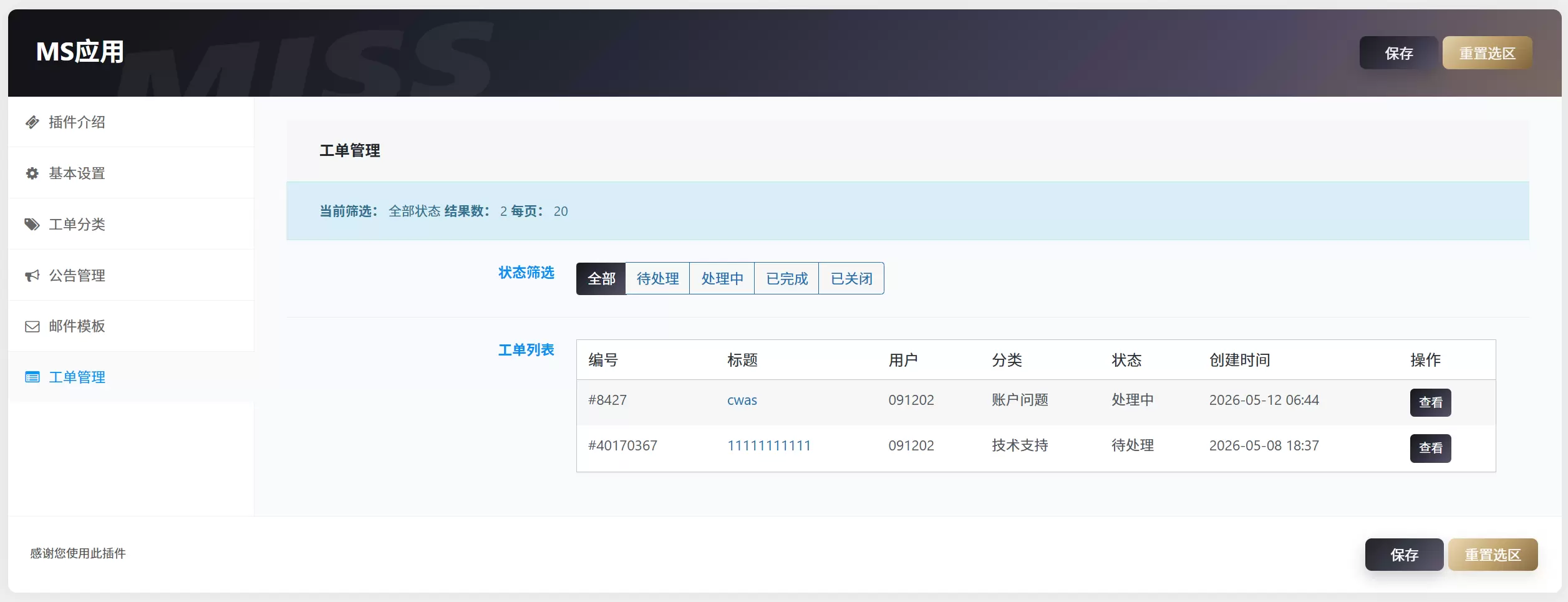
Task: Open the 插件介绍 sidebar section
Action: (x=131, y=122)
